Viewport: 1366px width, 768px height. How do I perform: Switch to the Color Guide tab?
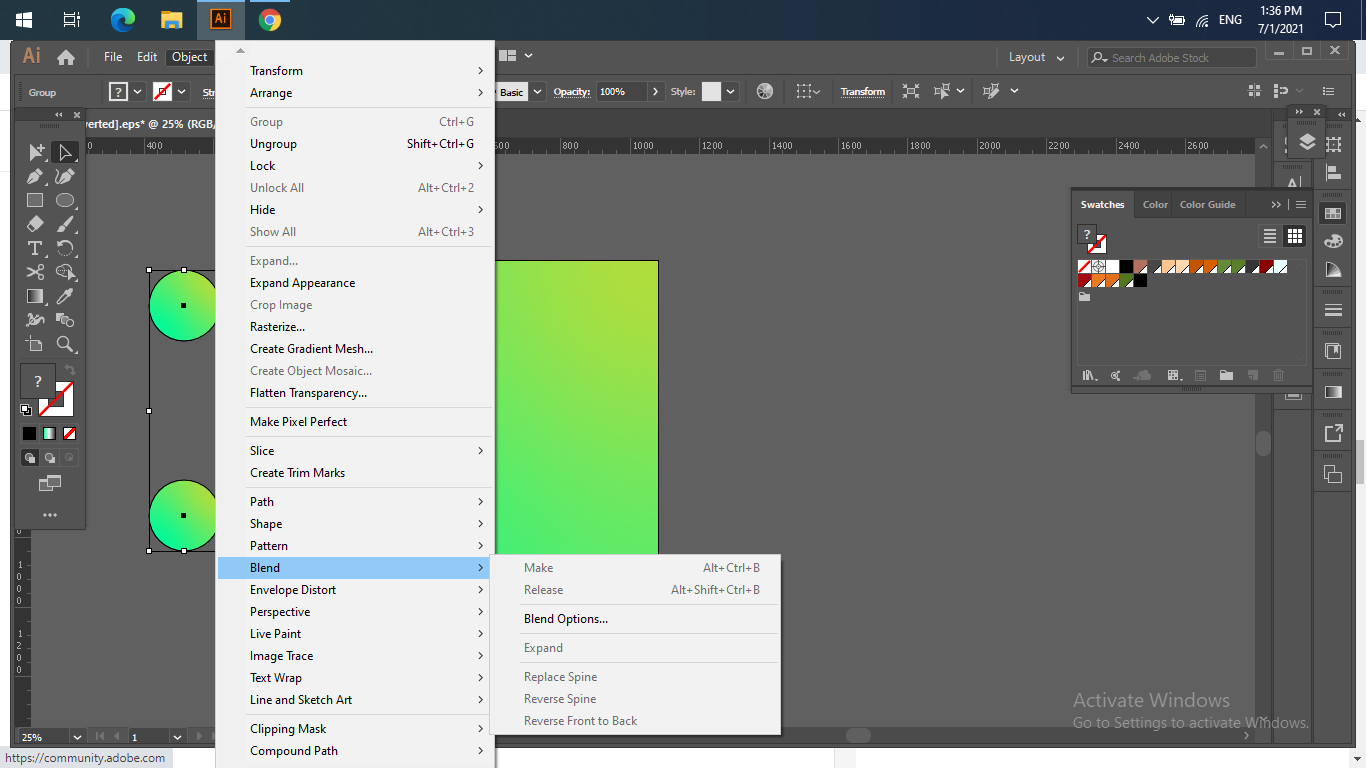pyautogui.click(x=1207, y=204)
